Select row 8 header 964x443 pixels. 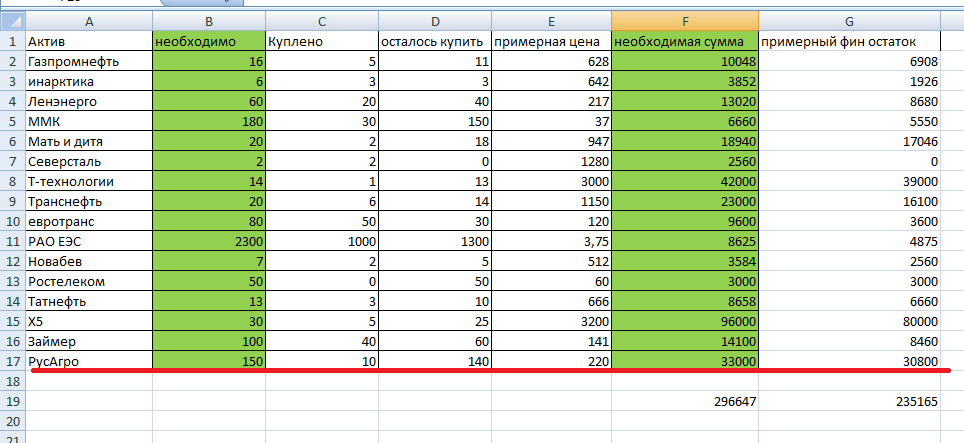pos(12,181)
